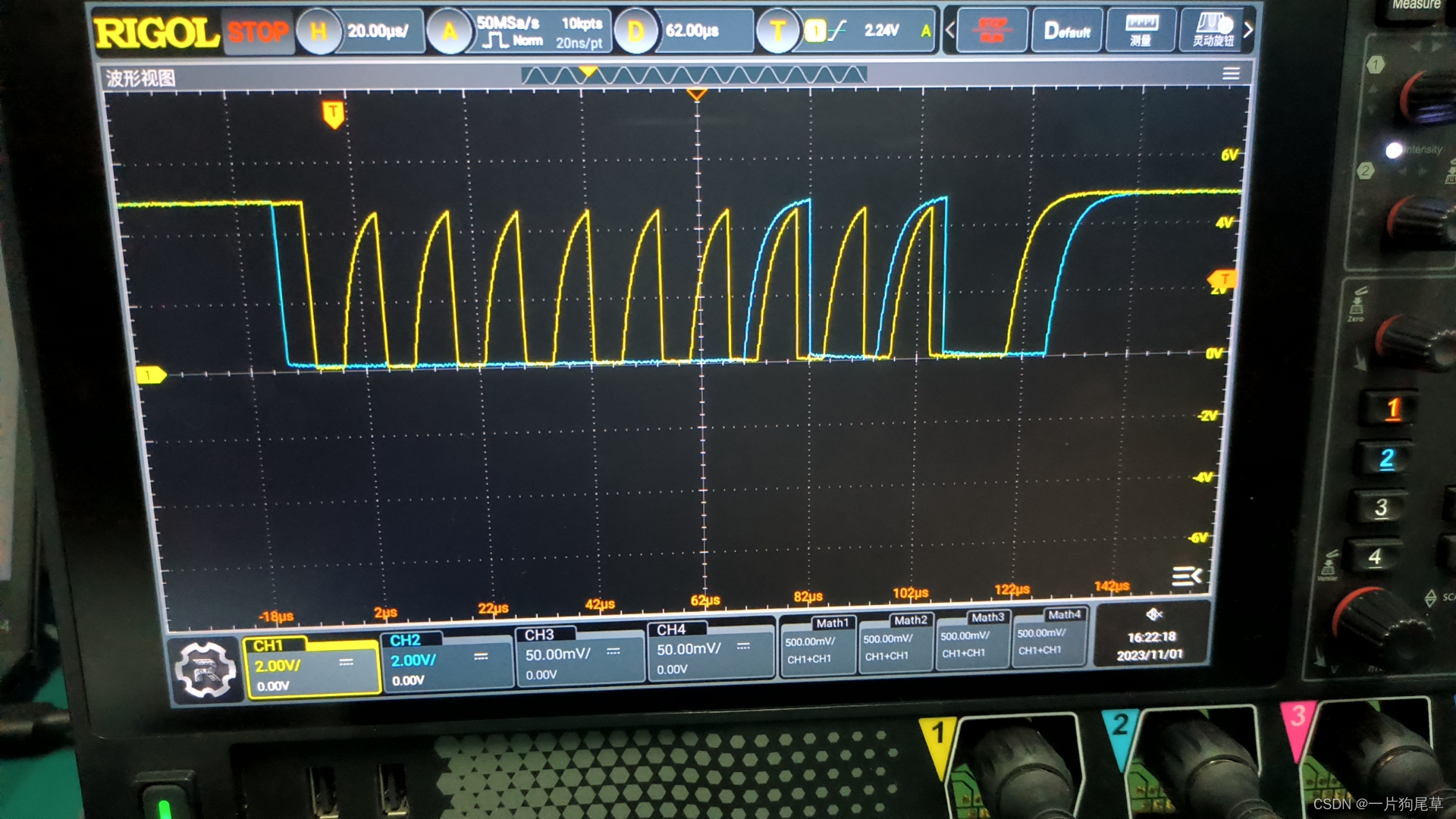This screenshot has height=819, width=1456.
Task: Toggle the CH2 channel label
Action: (x=406, y=641)
